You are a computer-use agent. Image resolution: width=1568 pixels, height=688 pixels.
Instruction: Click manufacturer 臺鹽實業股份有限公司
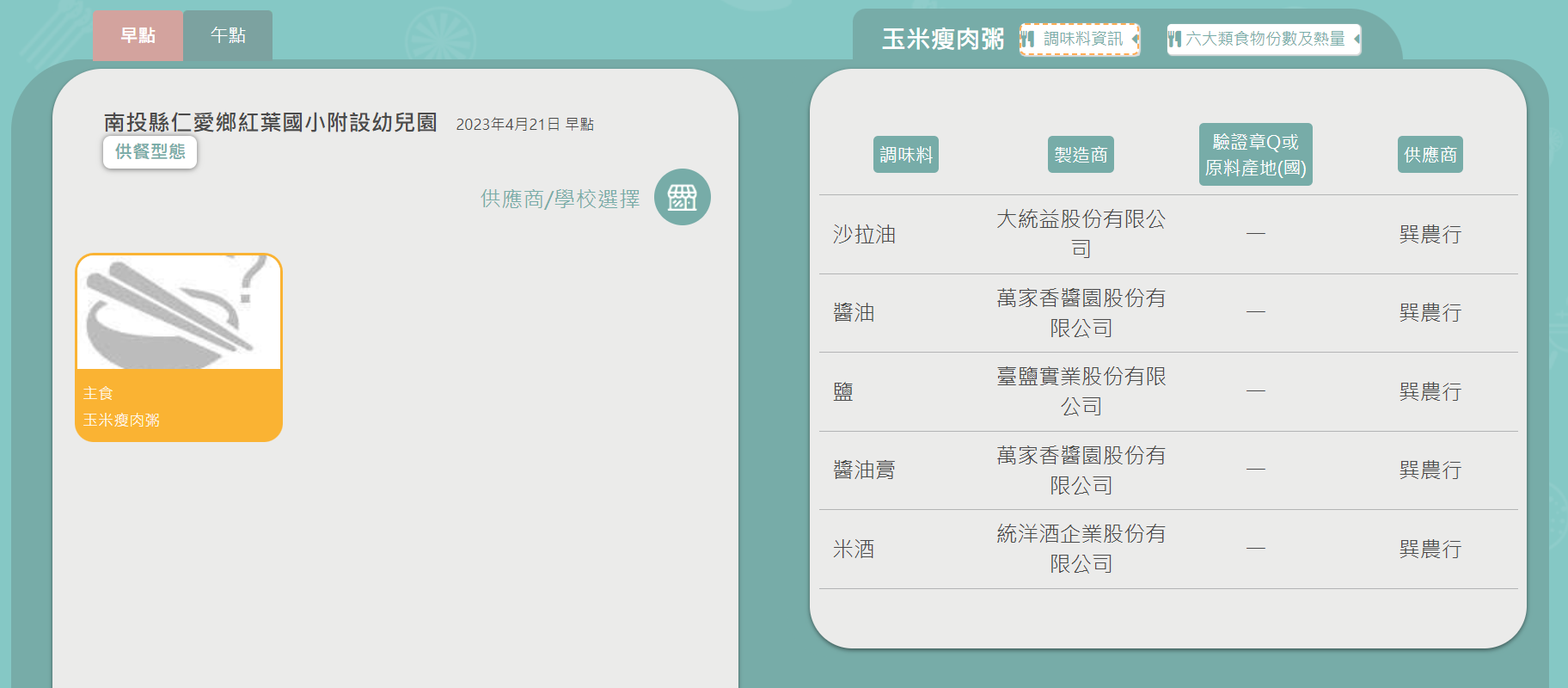(1081, 391)
